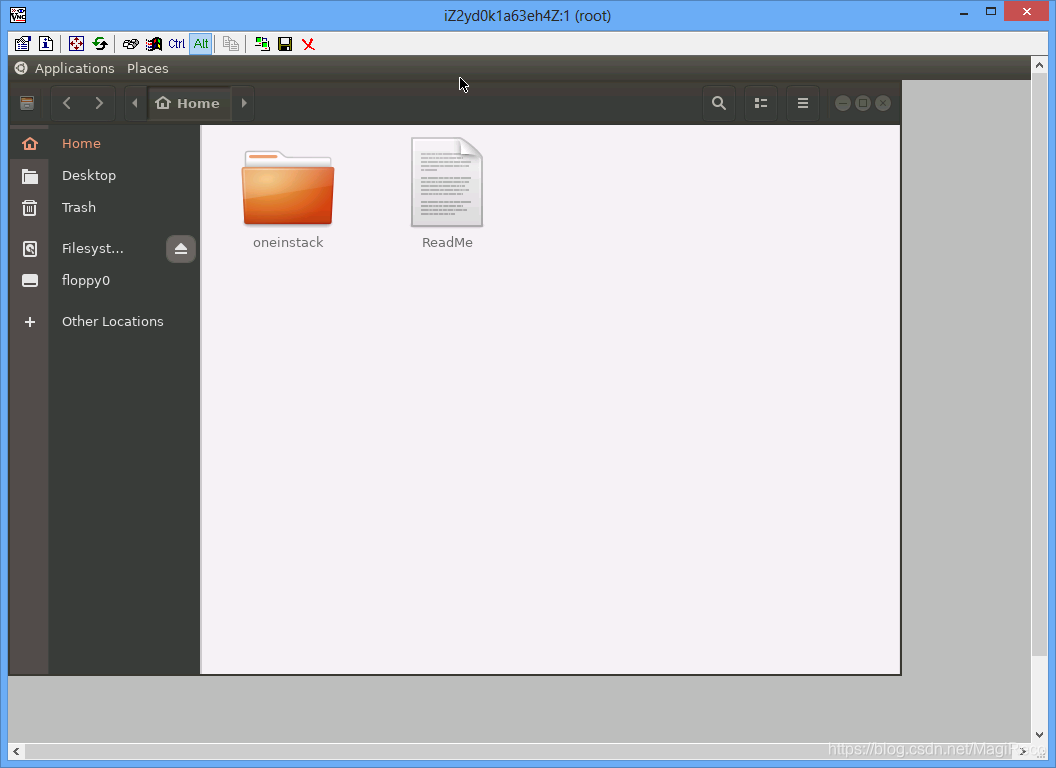Click VNC horizontal scrollbar left arrow
Screen dimensions: 1056x768
click(x=16, y=750)
